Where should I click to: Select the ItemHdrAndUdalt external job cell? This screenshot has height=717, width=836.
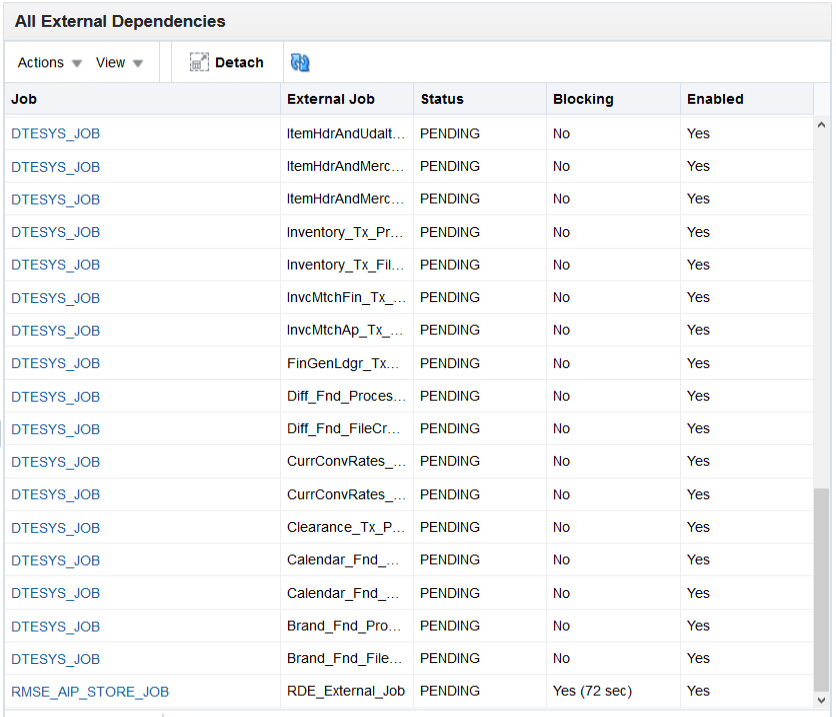[347, 133]
